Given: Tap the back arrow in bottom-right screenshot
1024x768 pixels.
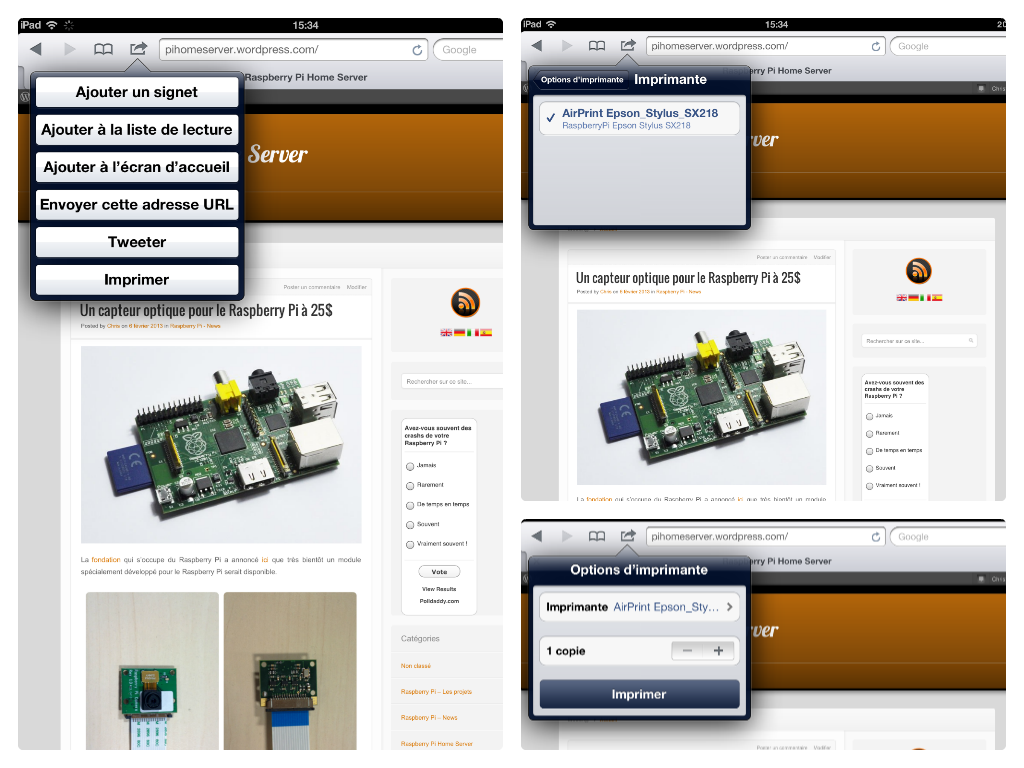Looking at the screenshot, I should click(x=537, y=536).
